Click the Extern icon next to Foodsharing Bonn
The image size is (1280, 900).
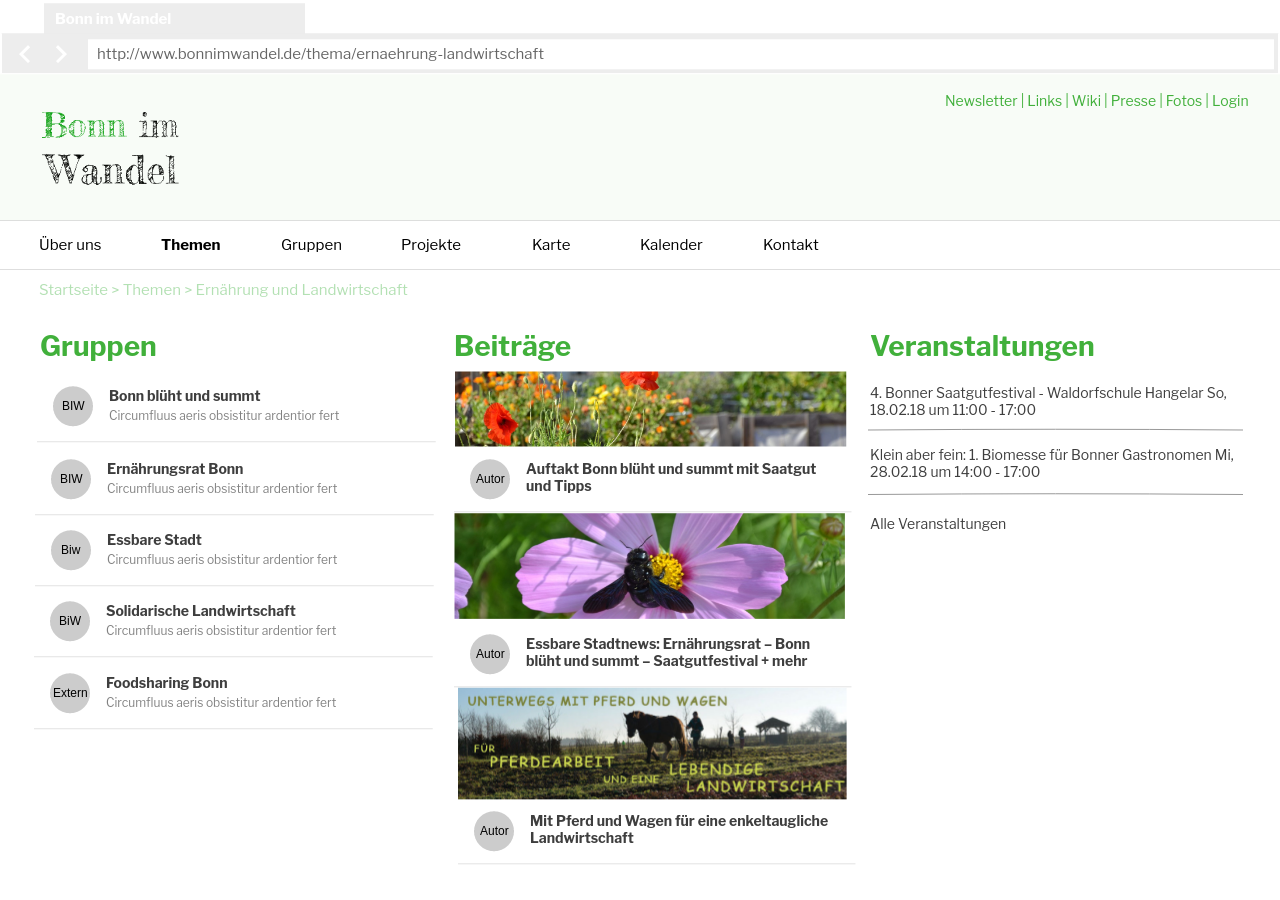click(x=71, y=692)
